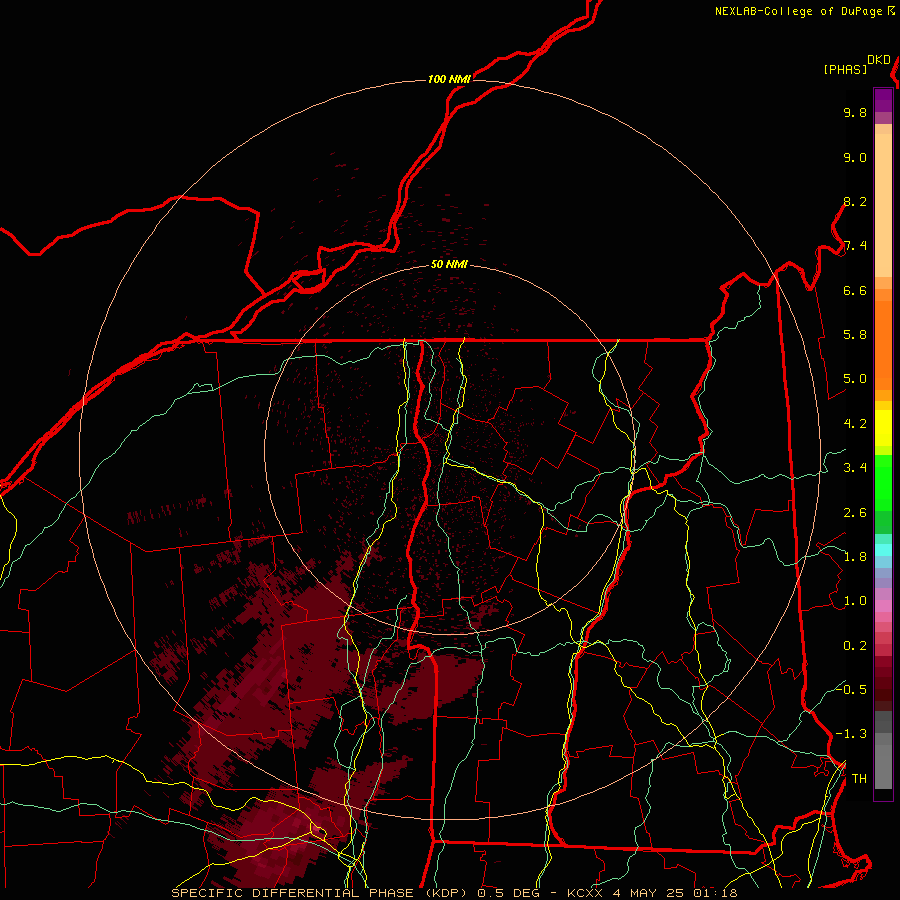The image size is (900, 900).
Task: Click the 4.2 value on the colorbar scale
Action: [855, 424]
